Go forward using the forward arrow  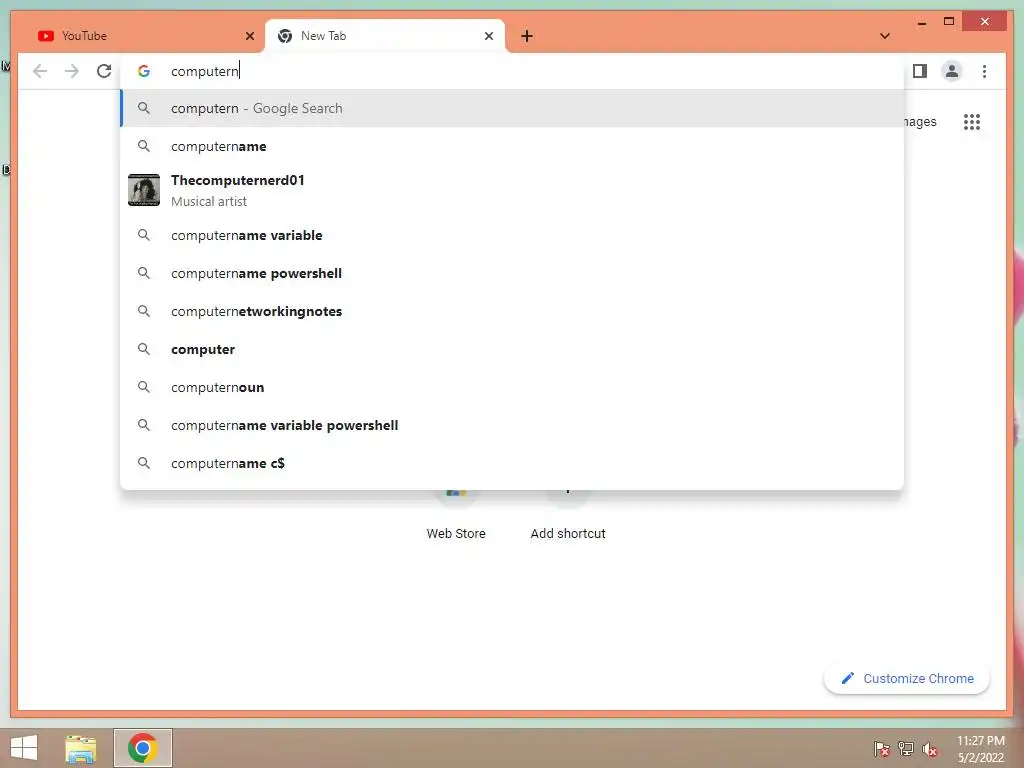[72, 71]
